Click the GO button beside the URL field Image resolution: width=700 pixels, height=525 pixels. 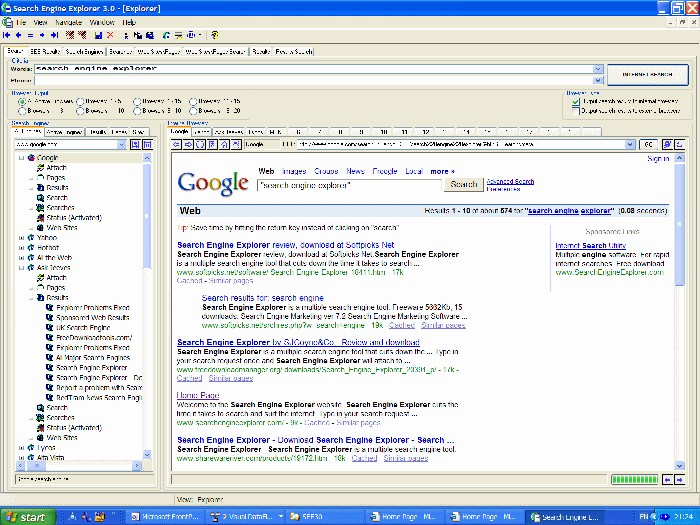648,144
